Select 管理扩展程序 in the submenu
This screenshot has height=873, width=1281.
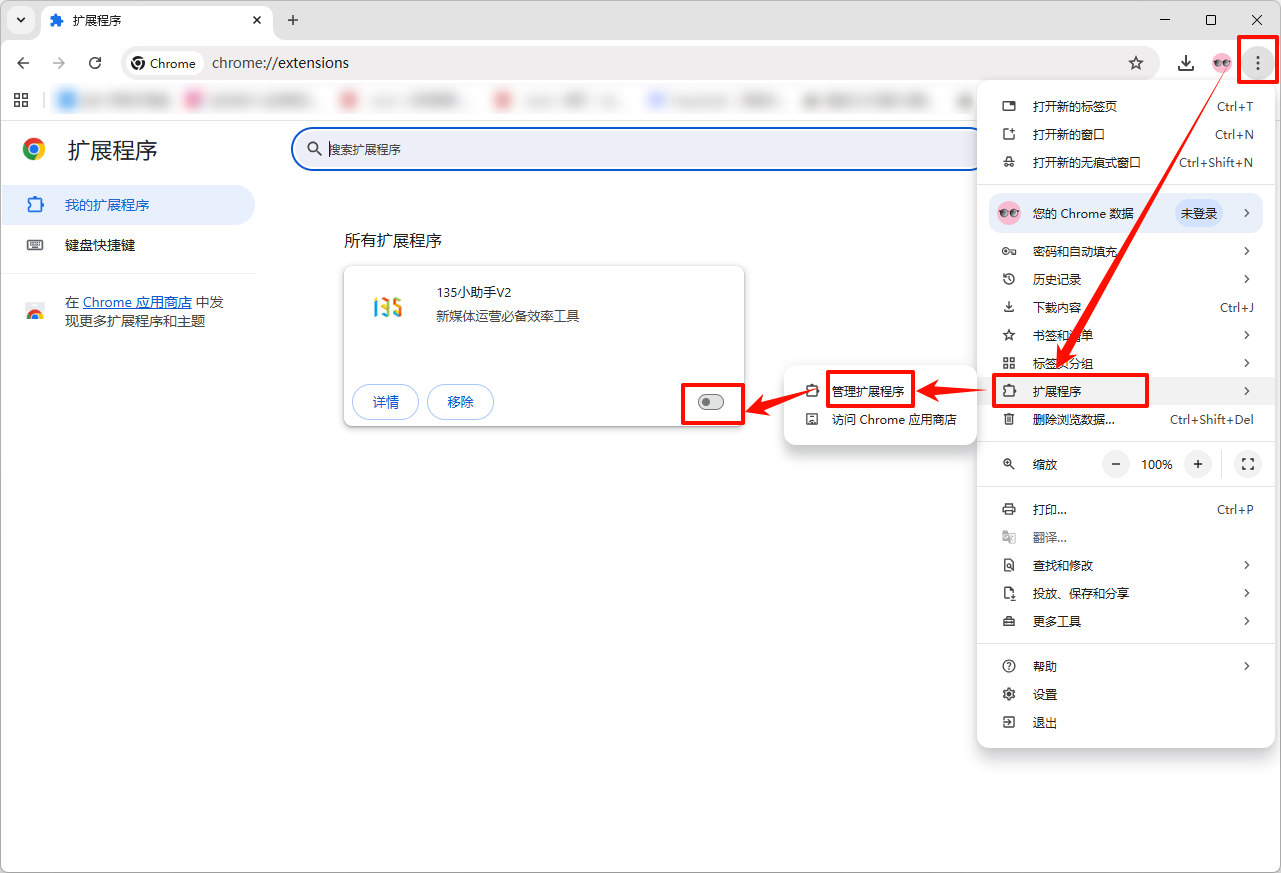[868, 391]
